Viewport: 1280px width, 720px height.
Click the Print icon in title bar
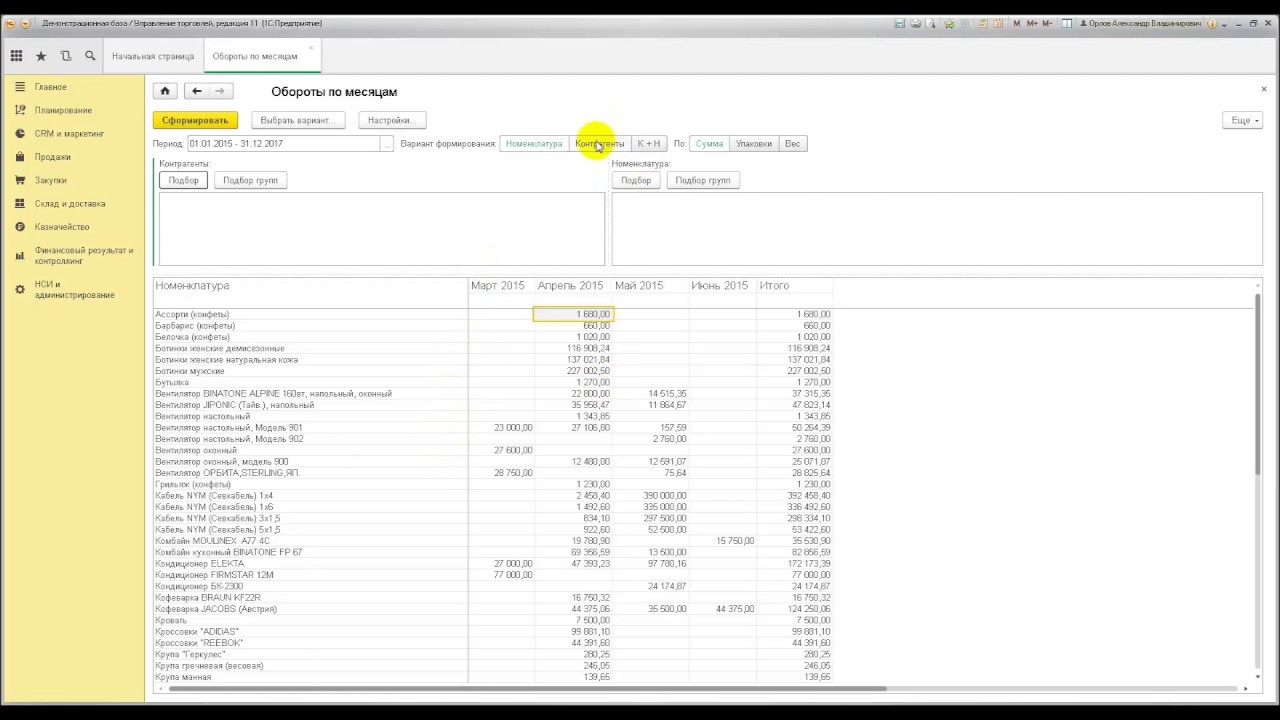(x=915, y=23)
